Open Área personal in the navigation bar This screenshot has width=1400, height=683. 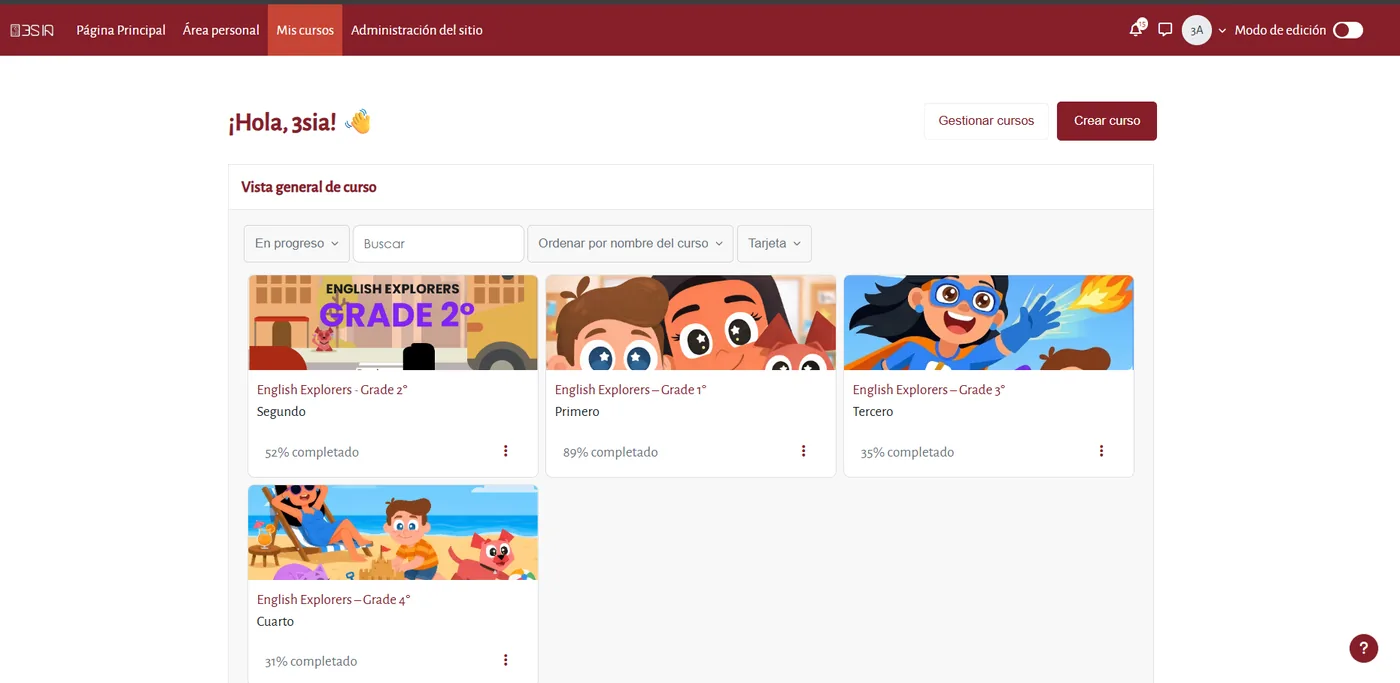[221, 30]
